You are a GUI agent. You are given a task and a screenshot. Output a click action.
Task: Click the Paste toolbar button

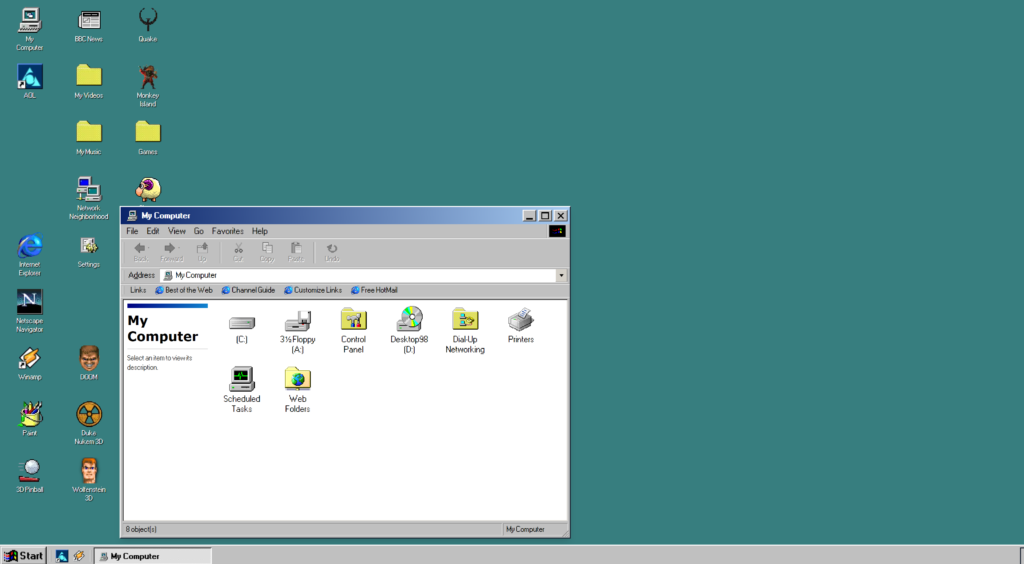pyautogui.click(x=296, y=252)
